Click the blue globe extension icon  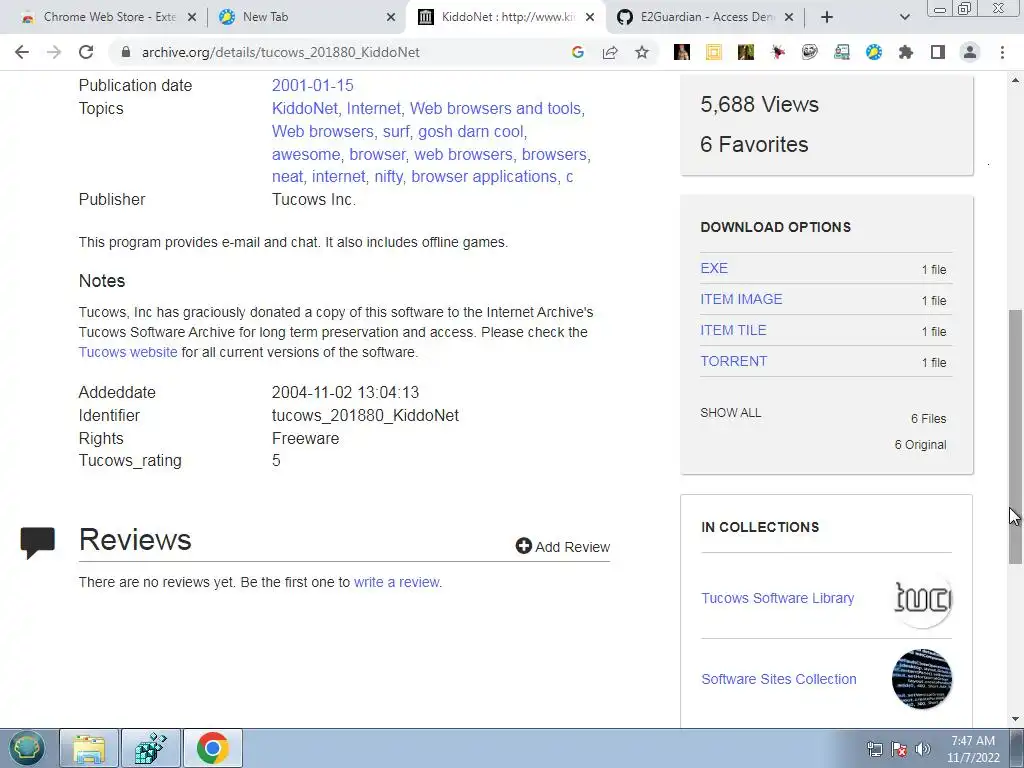pos(873,52)
